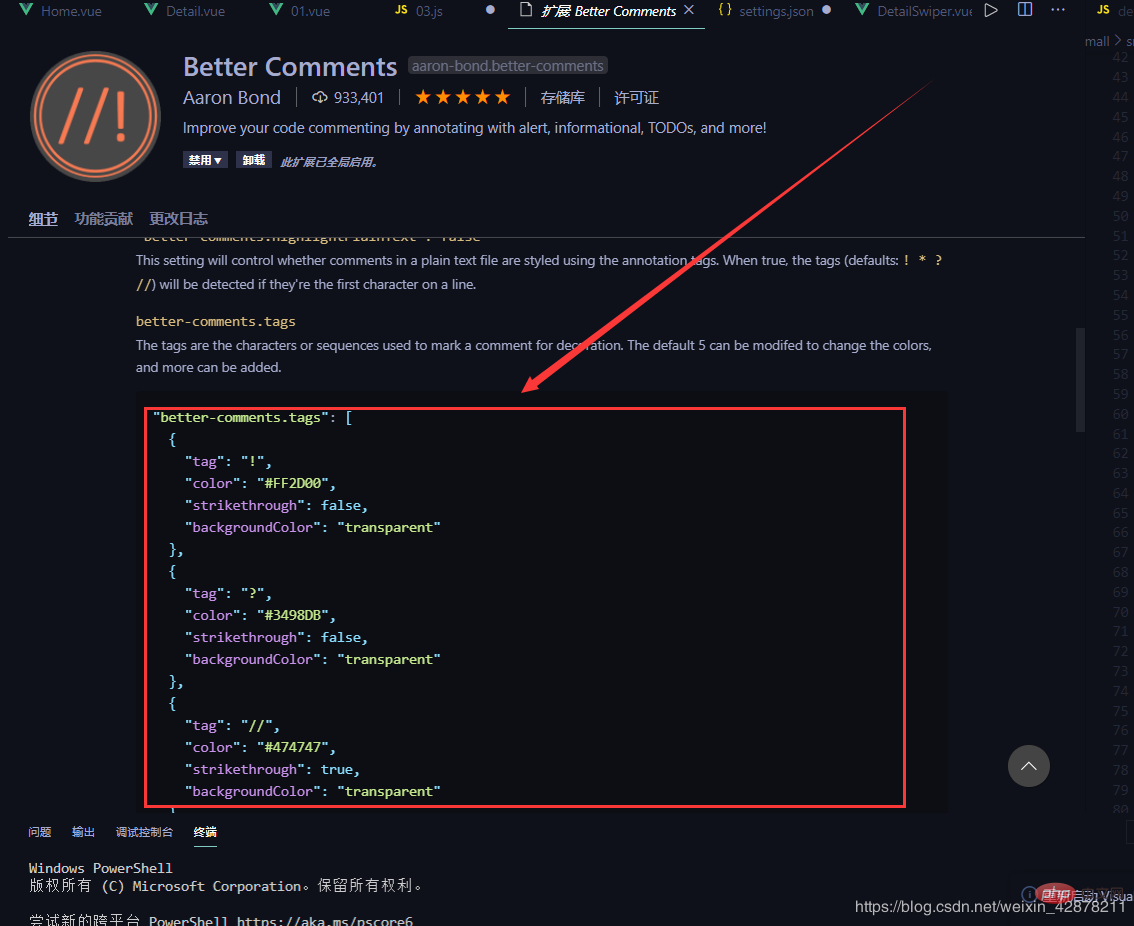Click the download count cloud icon

[320, 97]
